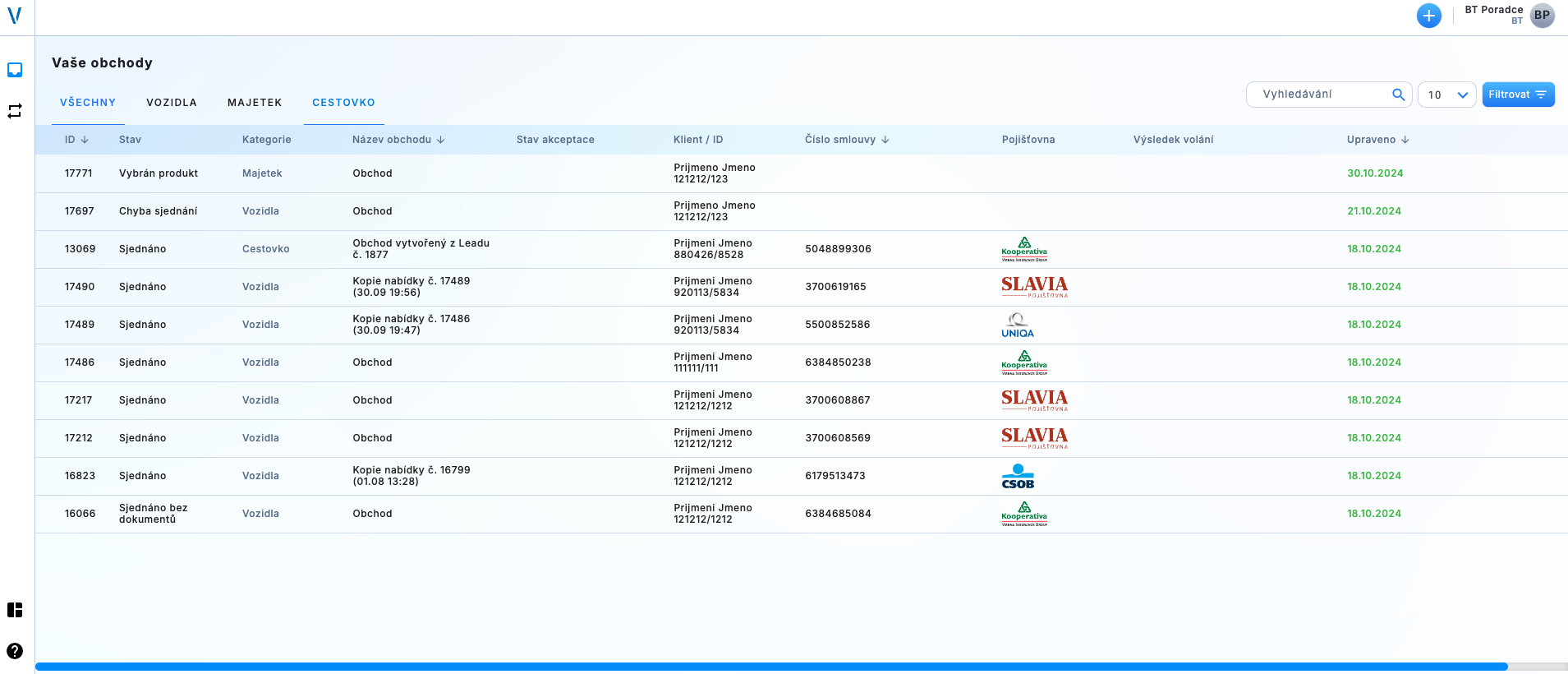
Task: Open the Cestovko category link for deal 13069
Action: coord(265,249)
